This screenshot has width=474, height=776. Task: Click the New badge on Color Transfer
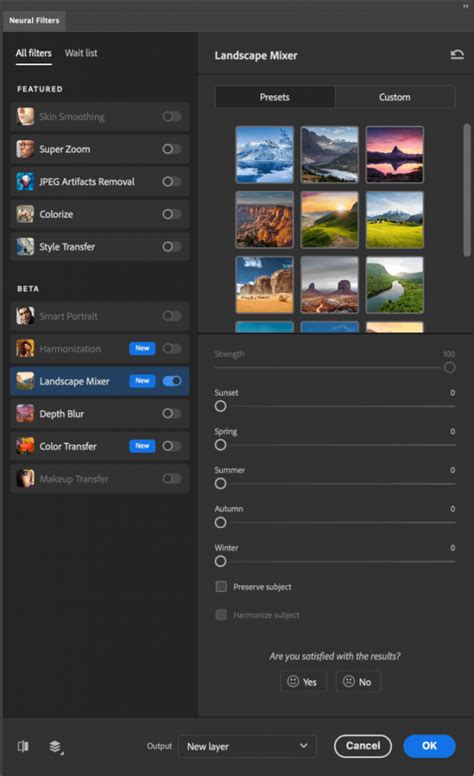[x=142, y=446]
